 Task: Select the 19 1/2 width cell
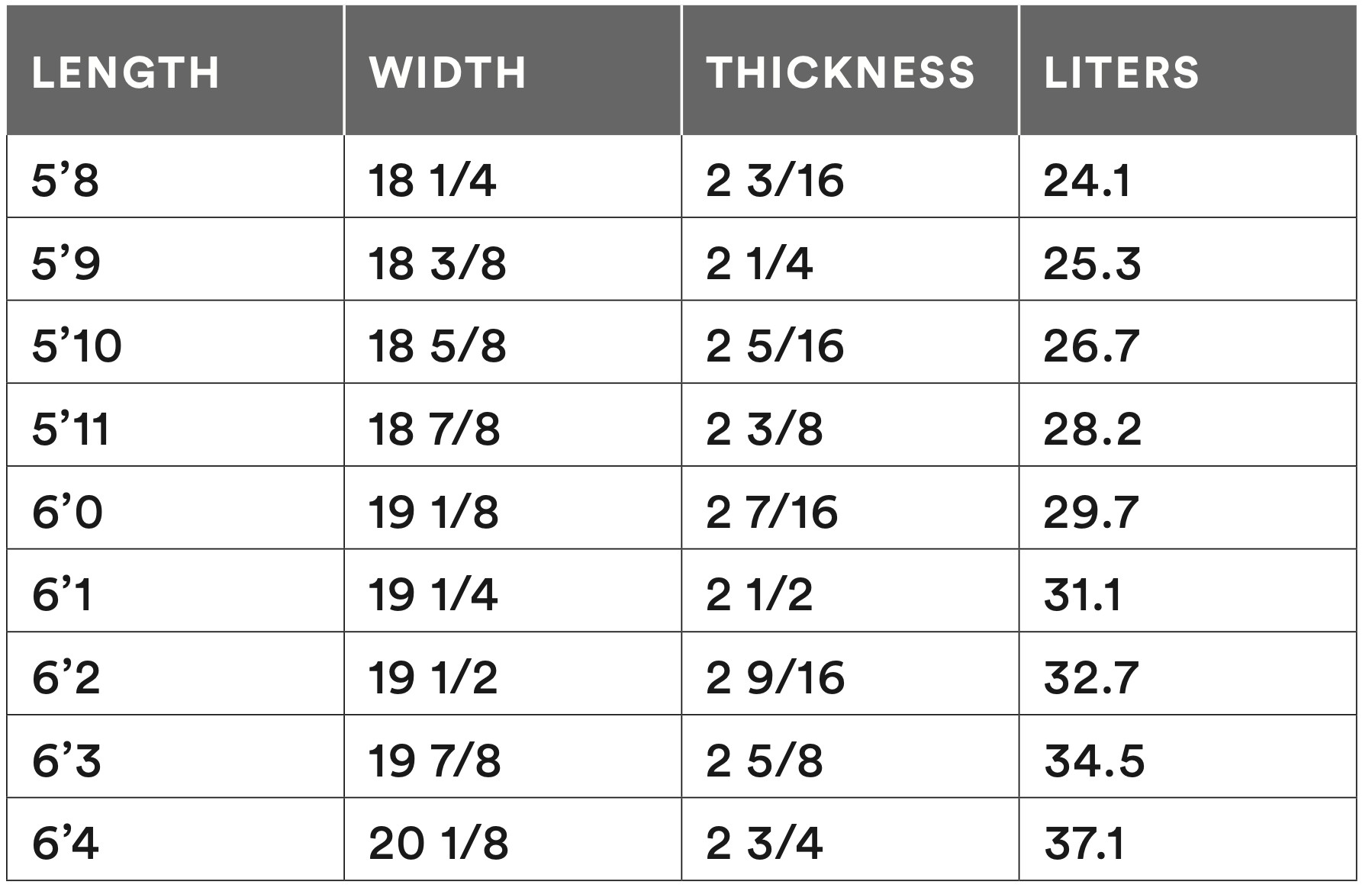tap(433, 677)
